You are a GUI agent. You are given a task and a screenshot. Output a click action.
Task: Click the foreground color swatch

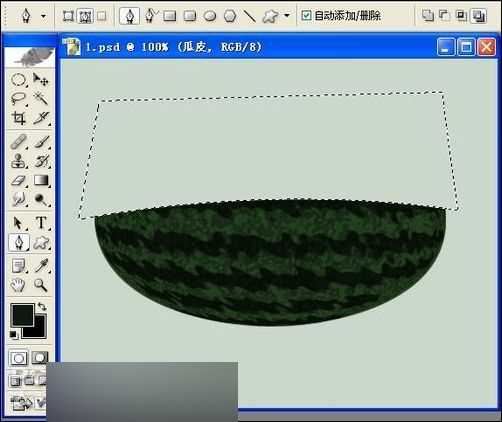[x=22, y=315]
